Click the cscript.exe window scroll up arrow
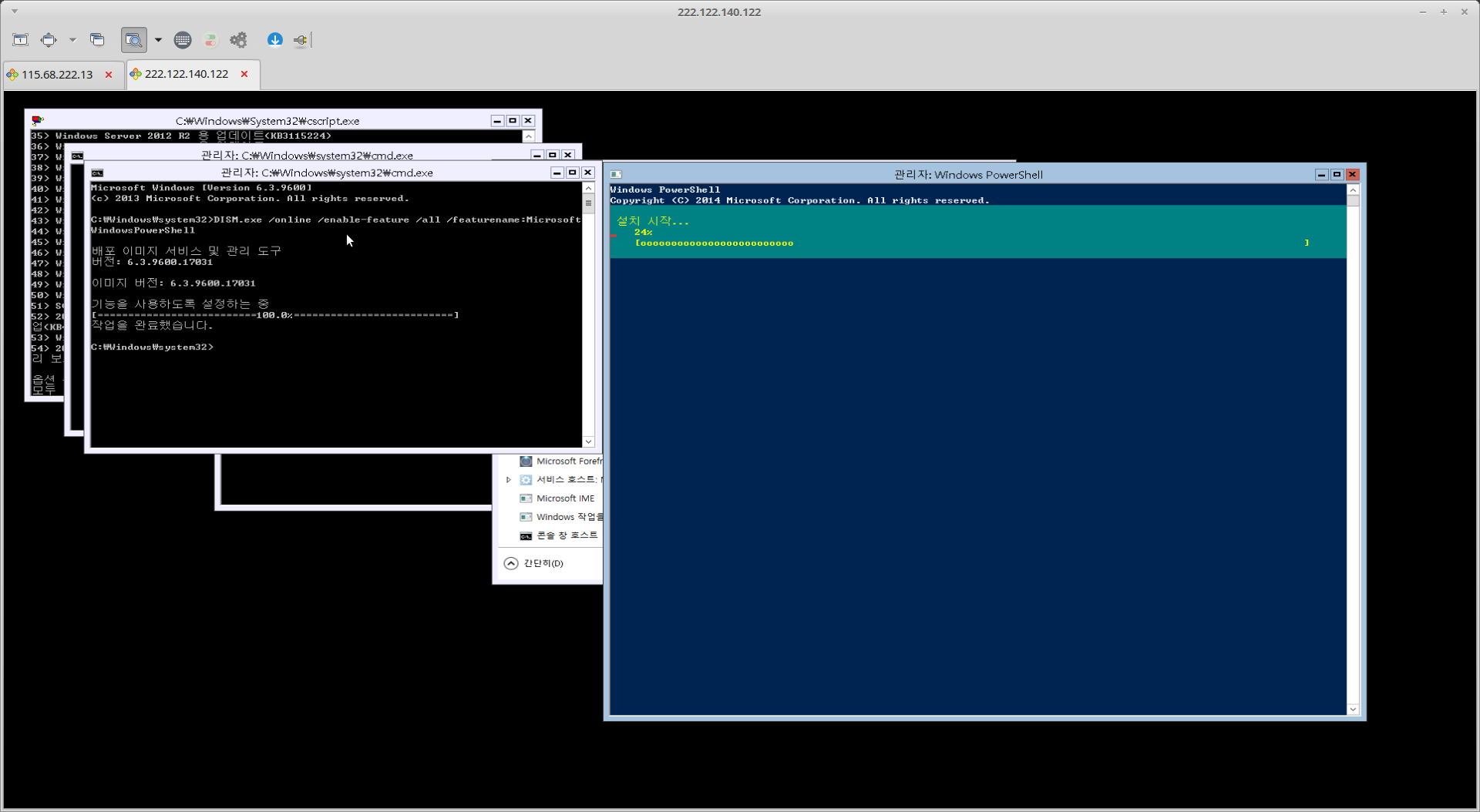 click(x=529, y=136)
